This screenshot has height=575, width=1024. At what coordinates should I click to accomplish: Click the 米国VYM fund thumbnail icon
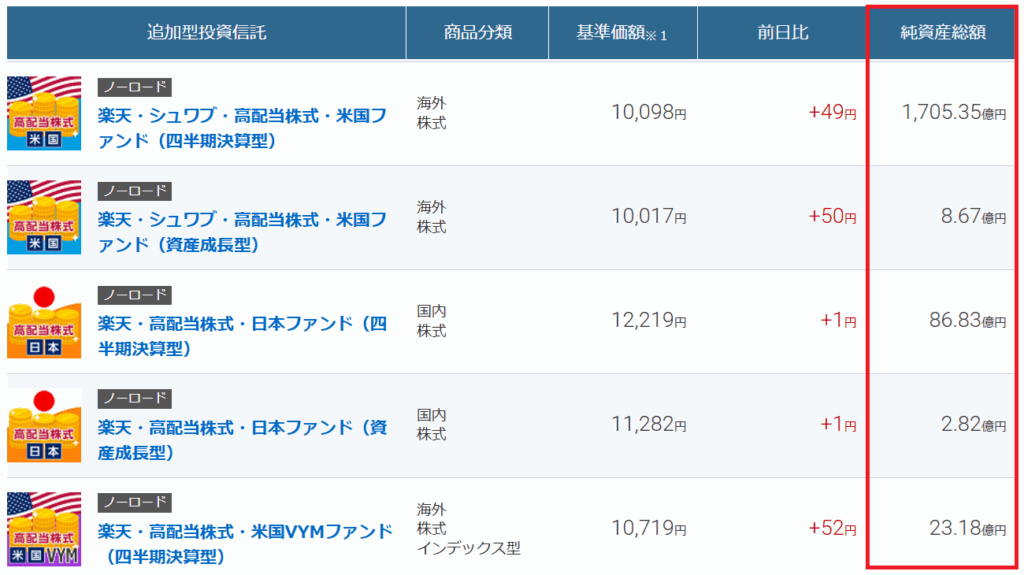tap(44, 529)
